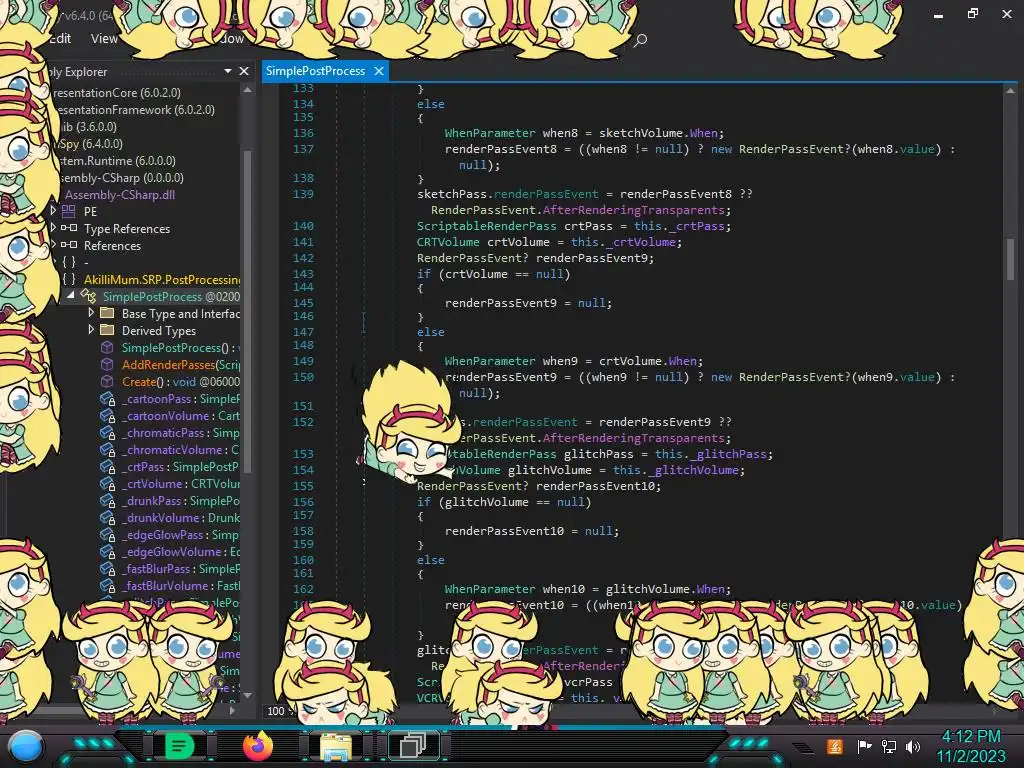Image resolution: width=1024 pixels, height=768 pixels.
Task: Click the AddRenderPasses method icon
Action: pyautogui.click(x=107, y=364)
